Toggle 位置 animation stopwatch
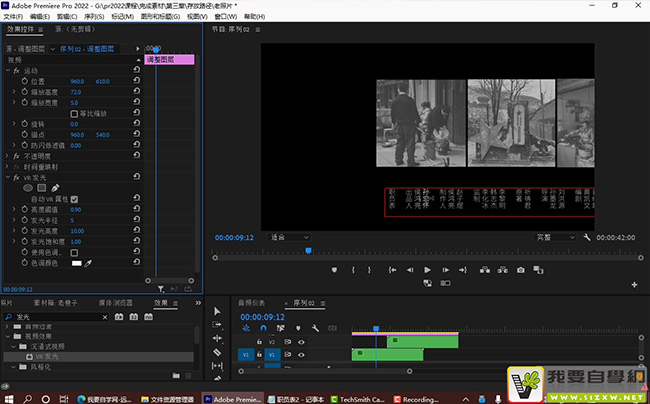The width and height of the screenshot is (650, 404). pyautogui.click(x=24, y=81)
